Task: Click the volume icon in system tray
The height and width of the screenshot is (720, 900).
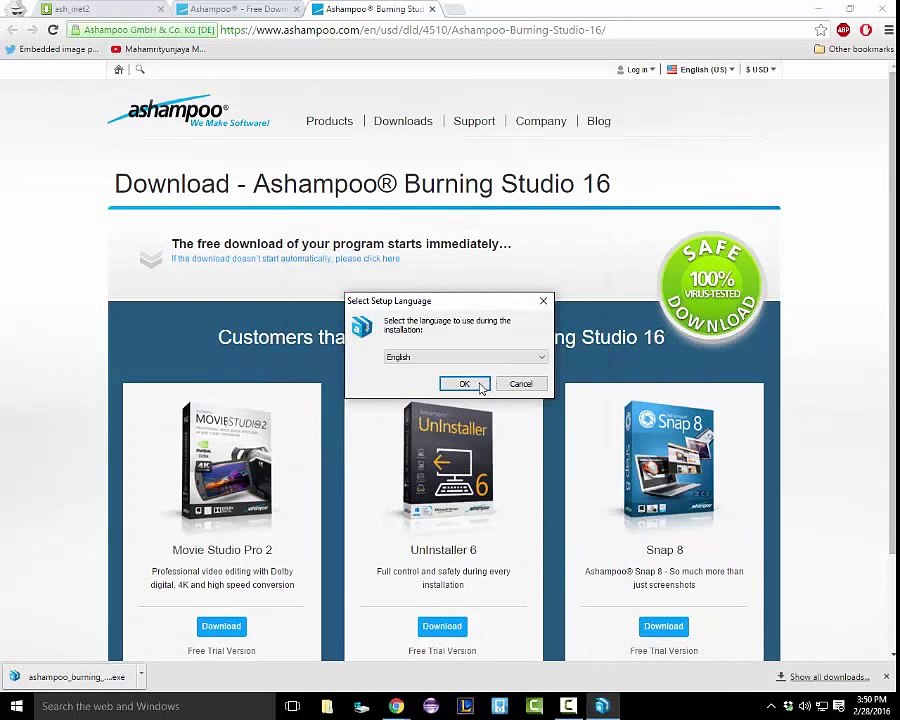Action: tap(805, 706)
